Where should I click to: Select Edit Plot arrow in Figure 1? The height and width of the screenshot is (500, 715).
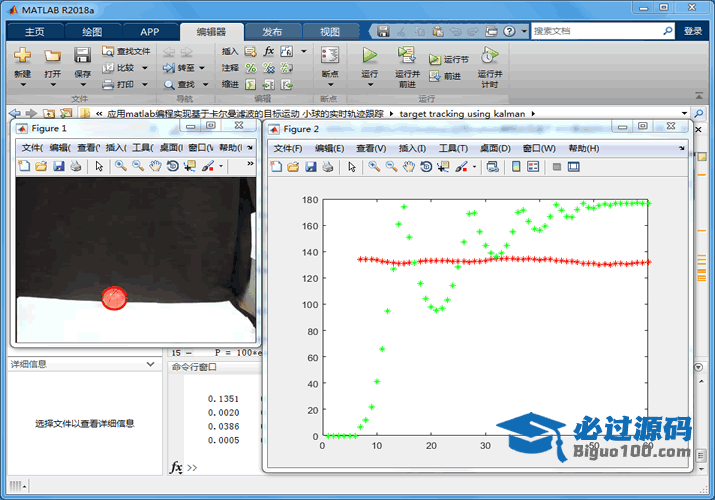coord(99,166)
